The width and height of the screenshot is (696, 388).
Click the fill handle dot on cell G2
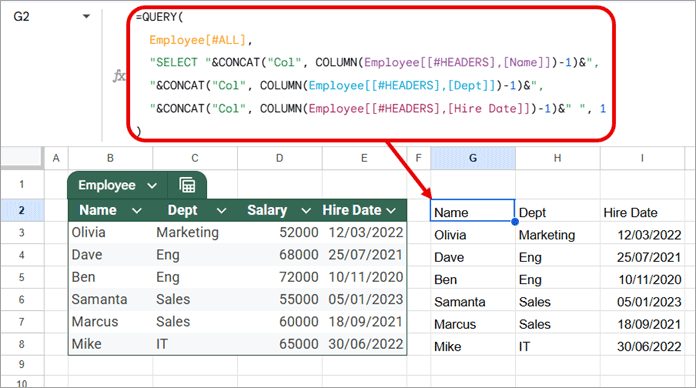point(515,221)
